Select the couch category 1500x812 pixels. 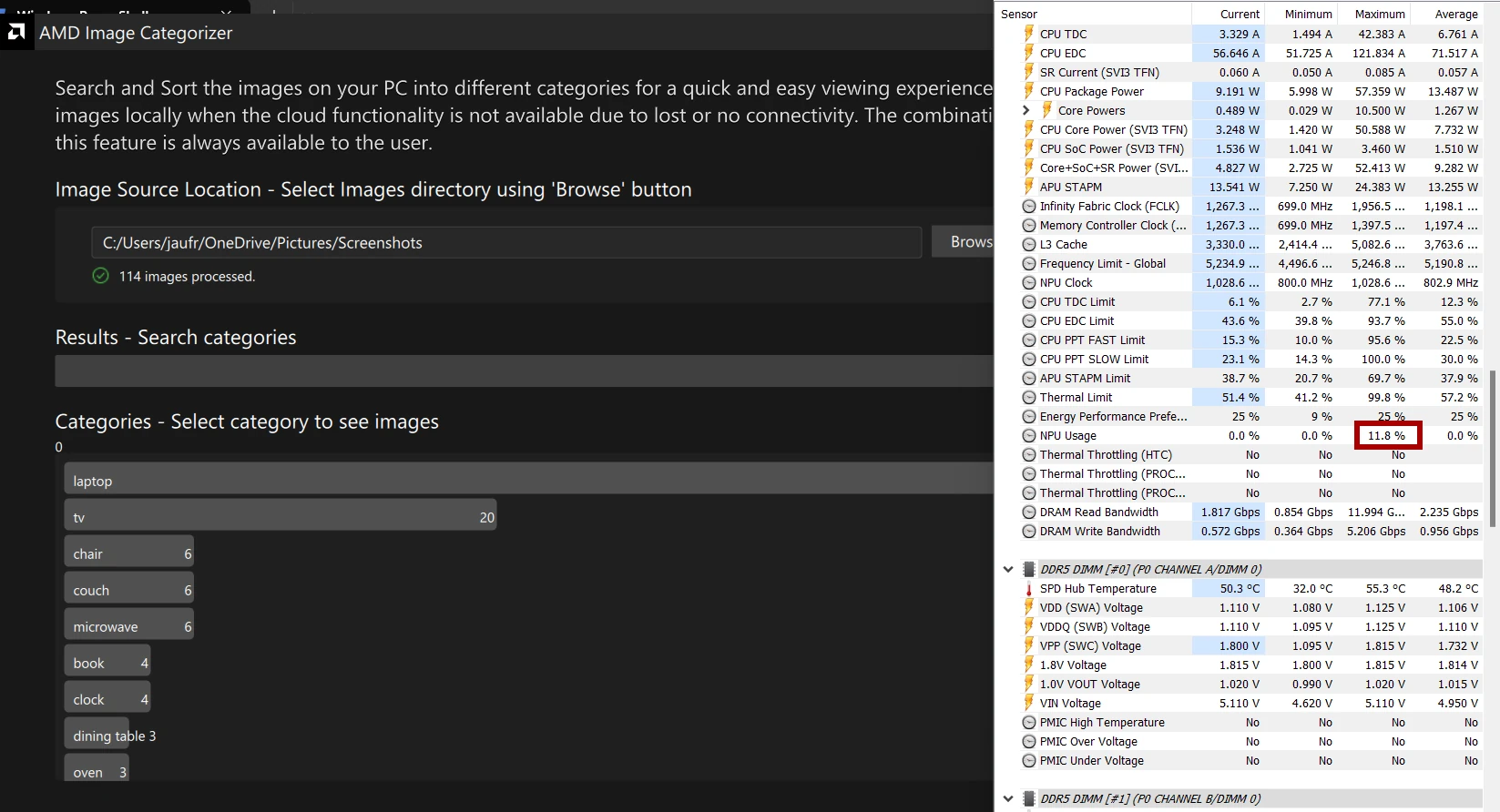coord(128,589)
